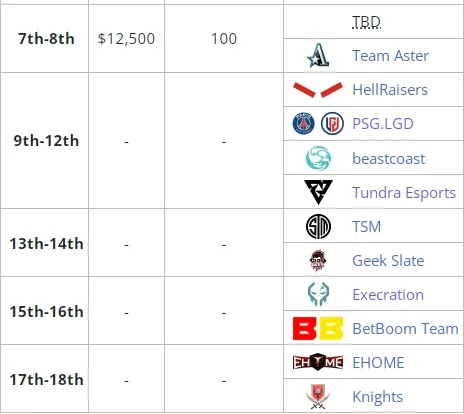Click the Team Aster star logo icon
Screen dimensions: 464x414
pos(318,55)
